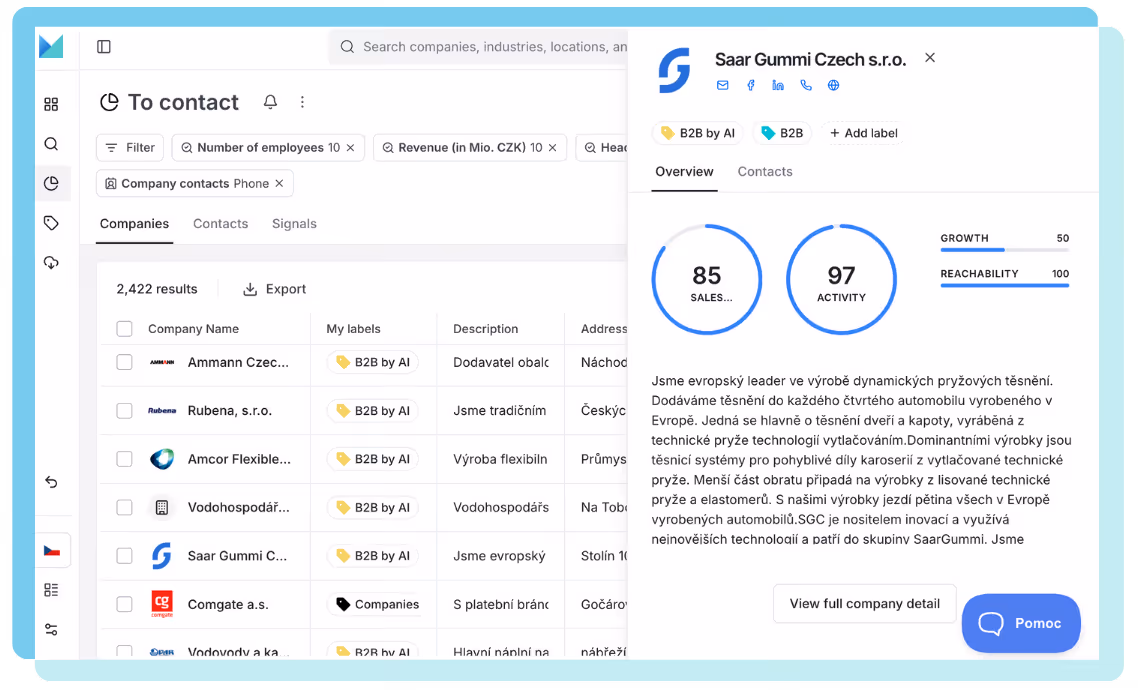Click the app logo in the sidebar

tap(51, 46)
